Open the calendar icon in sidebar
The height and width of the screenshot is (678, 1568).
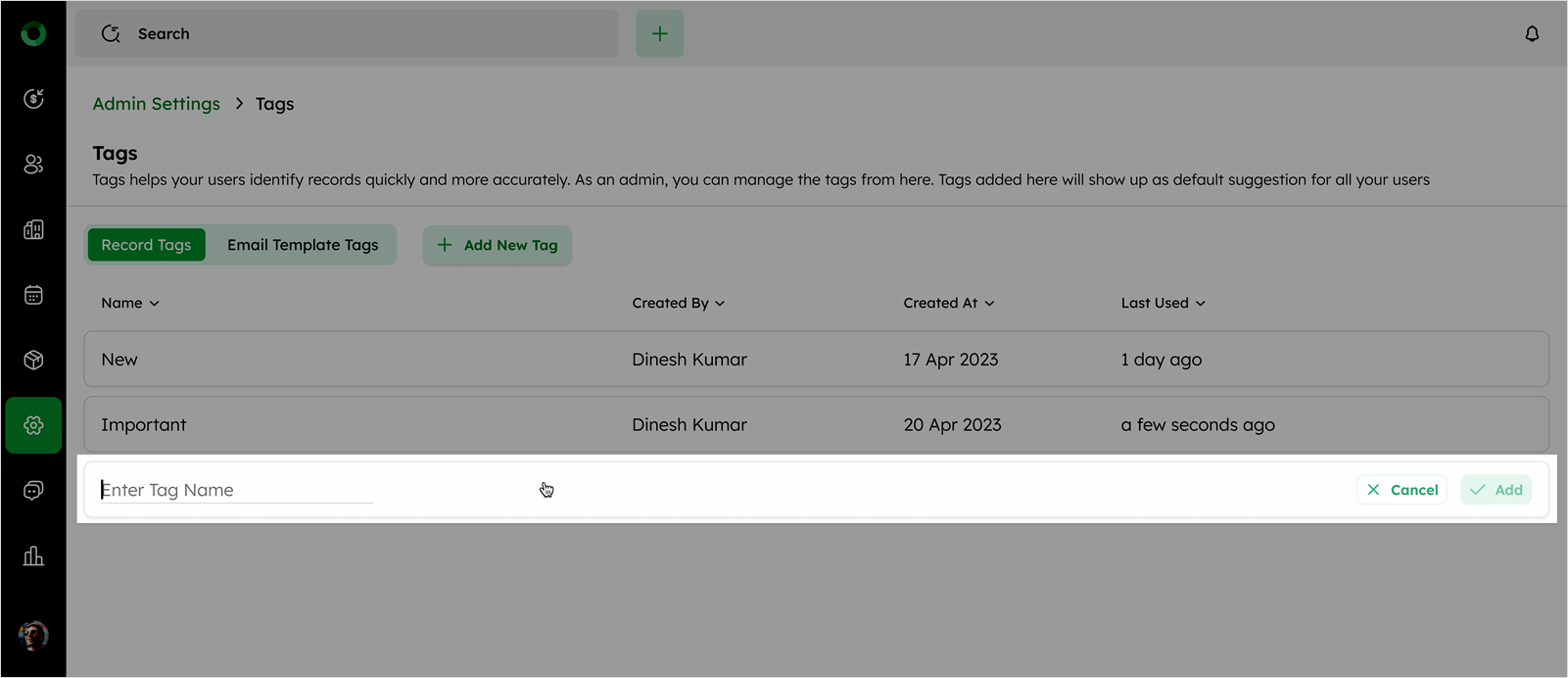[33, 295]
